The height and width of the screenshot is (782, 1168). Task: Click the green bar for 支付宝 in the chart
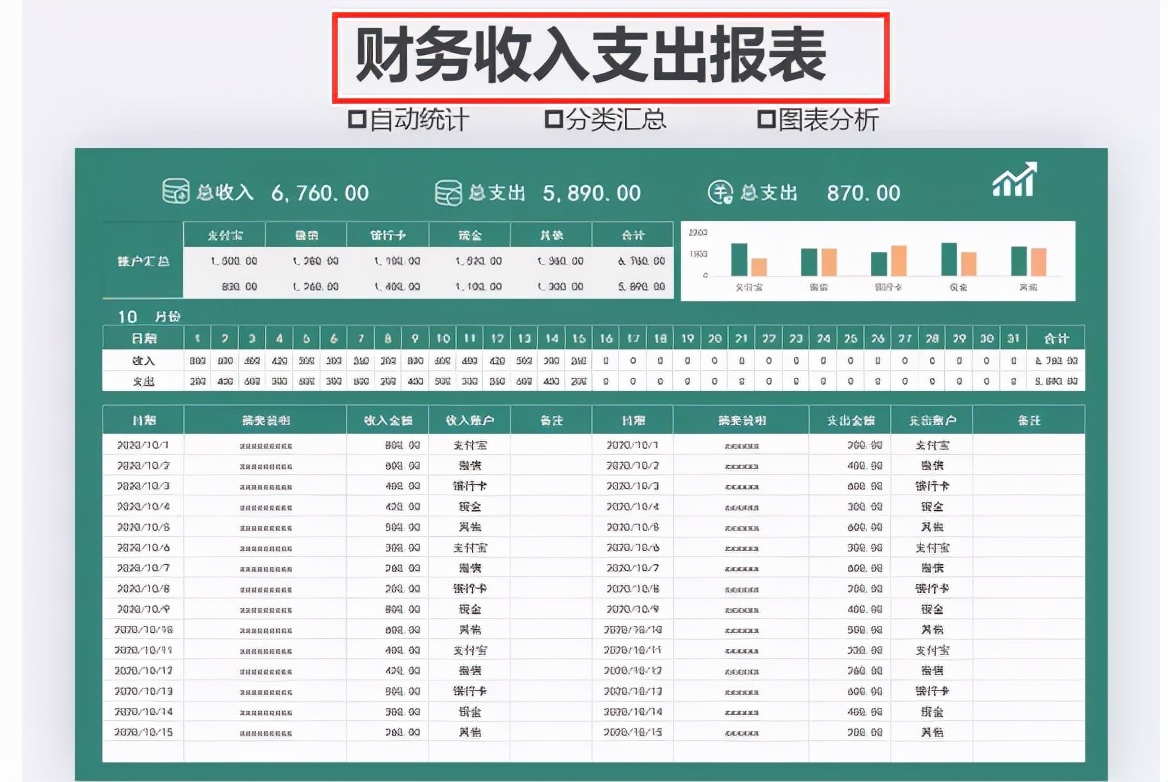click(x=740, y=258)
